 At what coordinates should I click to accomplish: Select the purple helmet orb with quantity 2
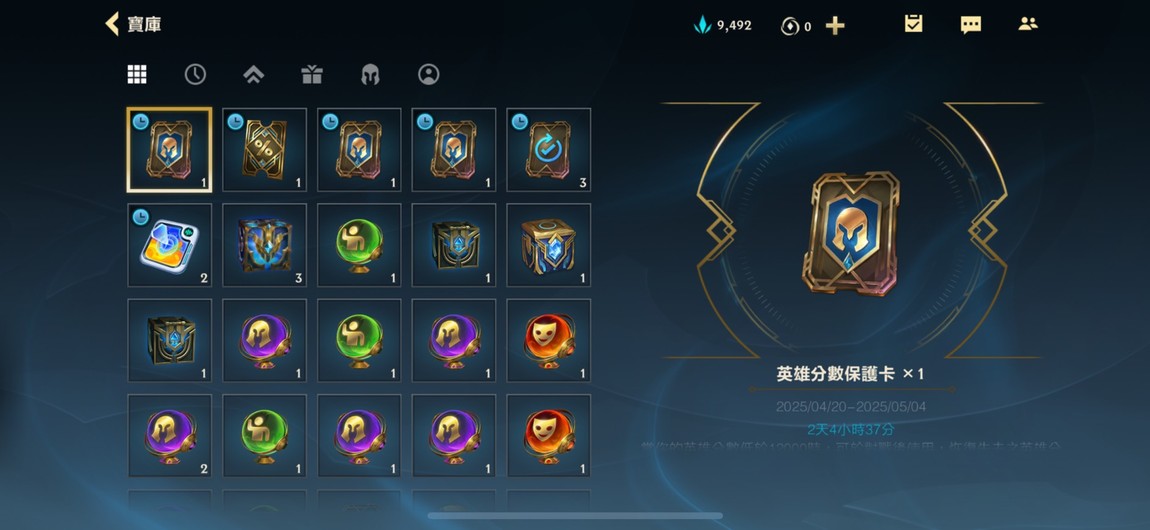coord(169,435)
